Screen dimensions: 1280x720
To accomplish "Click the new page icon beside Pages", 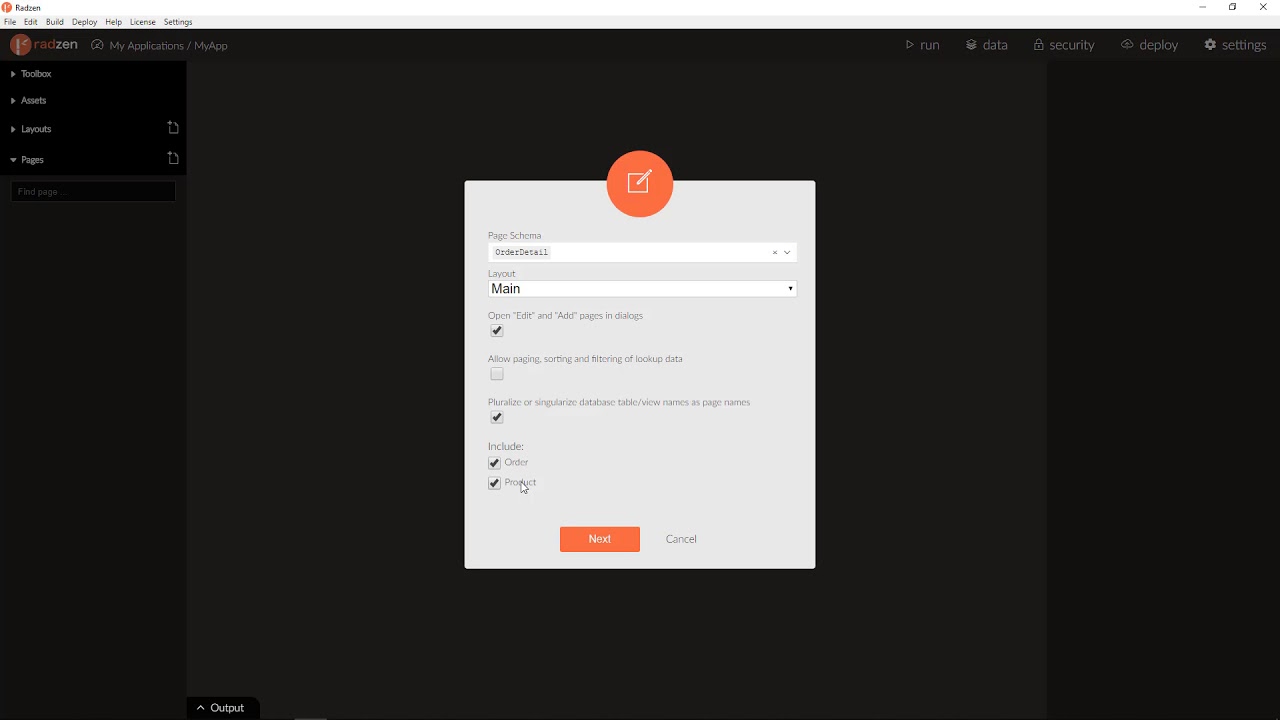I will point(173,159).
